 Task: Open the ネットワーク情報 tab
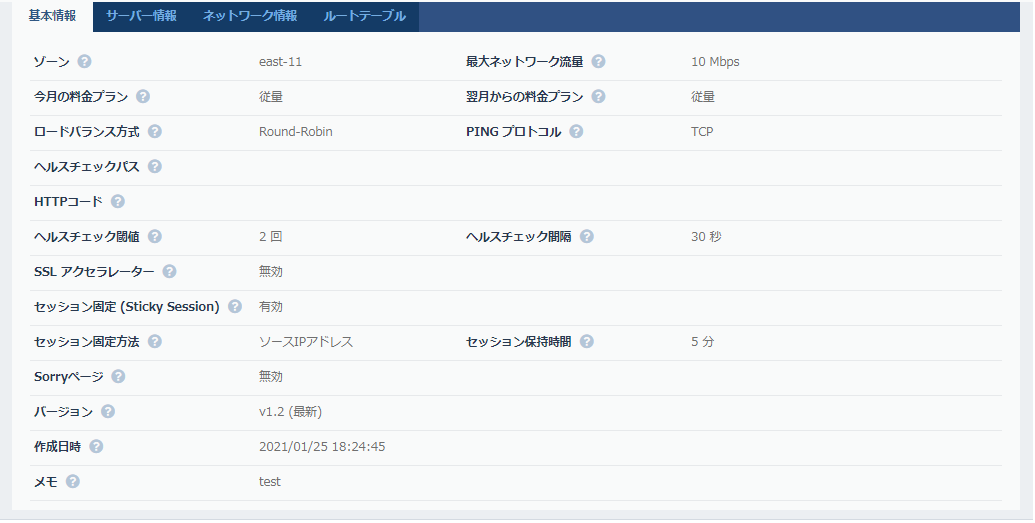[249, 16]
